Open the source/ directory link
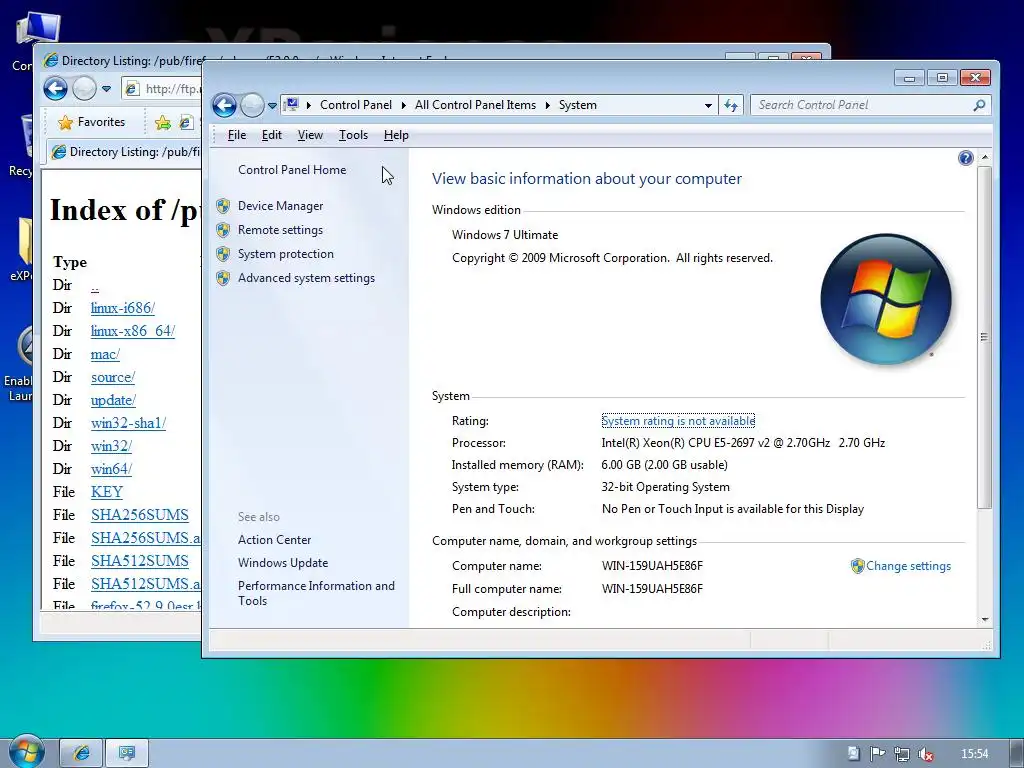The height and width of the screenshot is (768, 1024). tap(113, 377)
